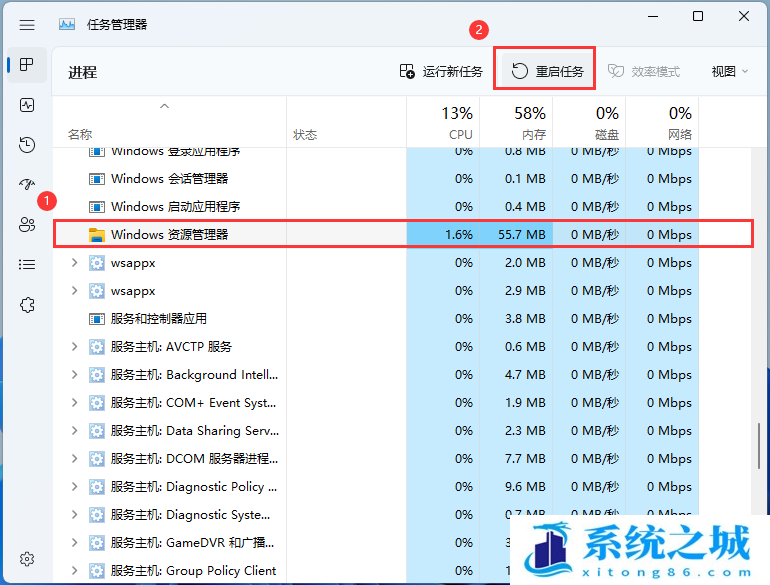Open the Users sidebar icon
The width and height of the screenshot is (770, 585).
point(27,225)
